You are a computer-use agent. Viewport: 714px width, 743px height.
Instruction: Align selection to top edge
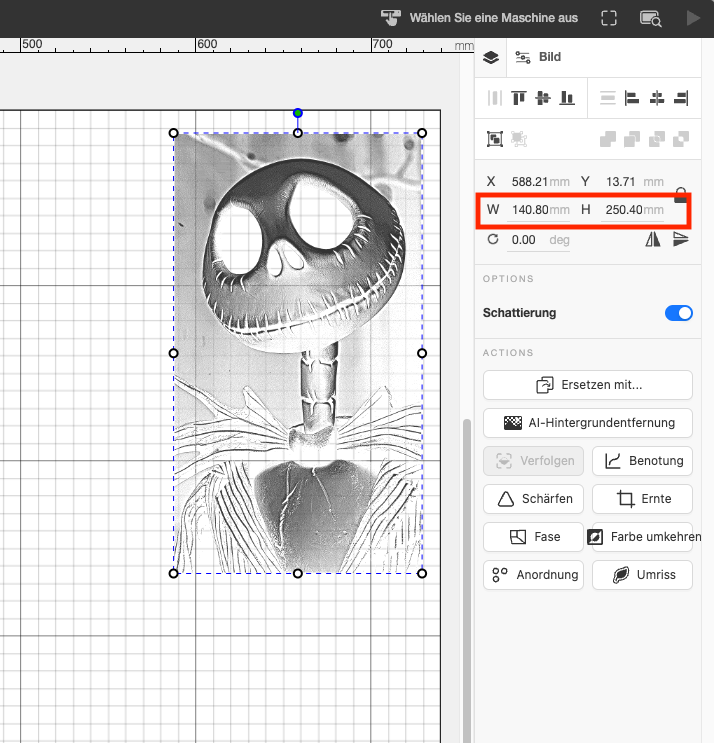click(519, 98)
